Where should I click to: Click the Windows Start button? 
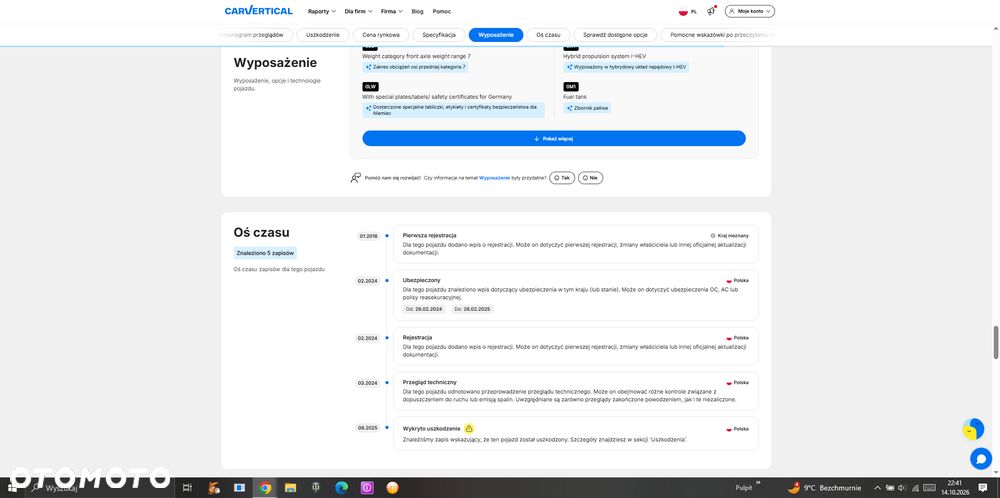(13, 488)
